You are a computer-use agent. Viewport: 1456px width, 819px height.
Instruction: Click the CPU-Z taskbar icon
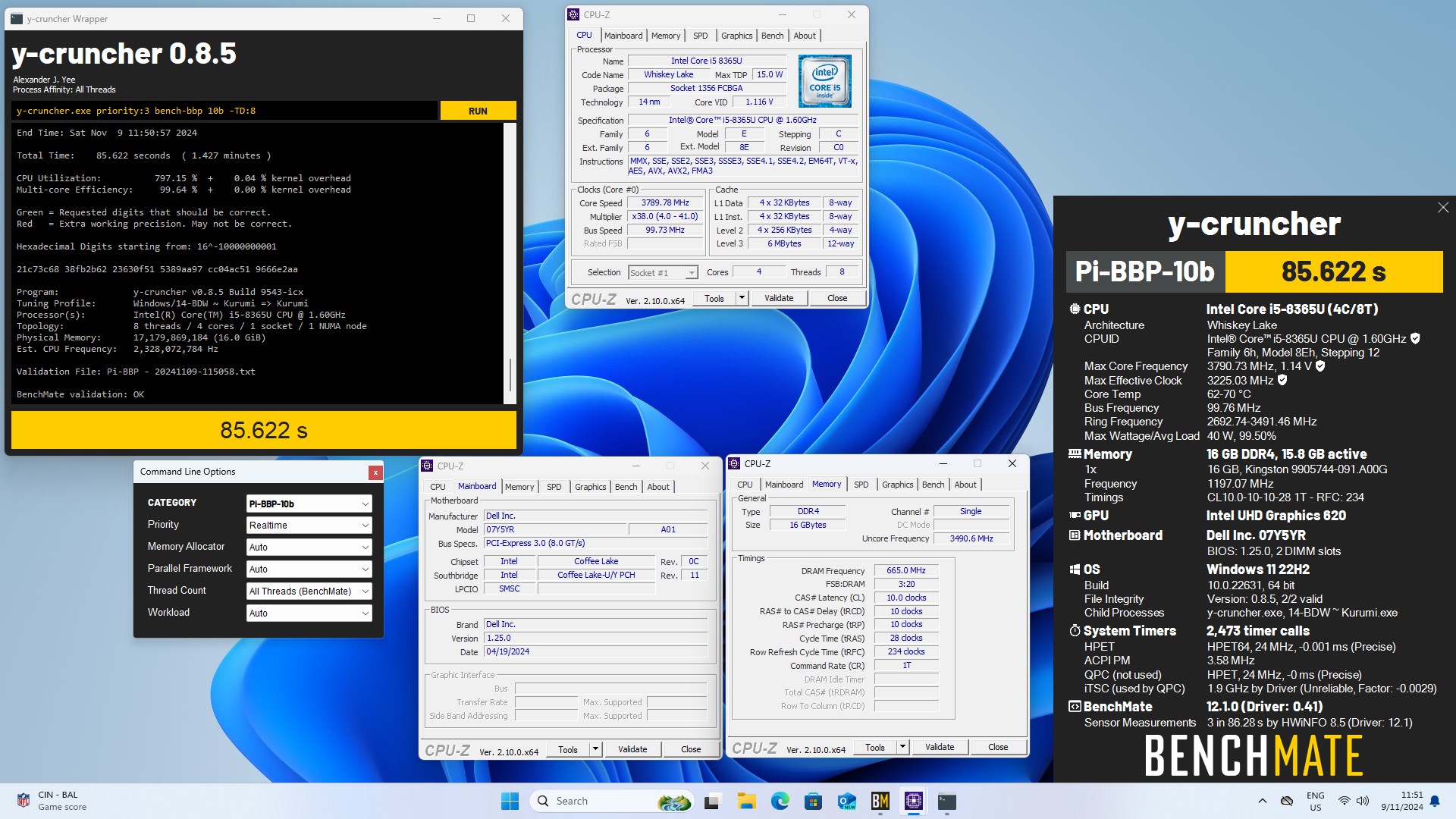click(914, 801)
